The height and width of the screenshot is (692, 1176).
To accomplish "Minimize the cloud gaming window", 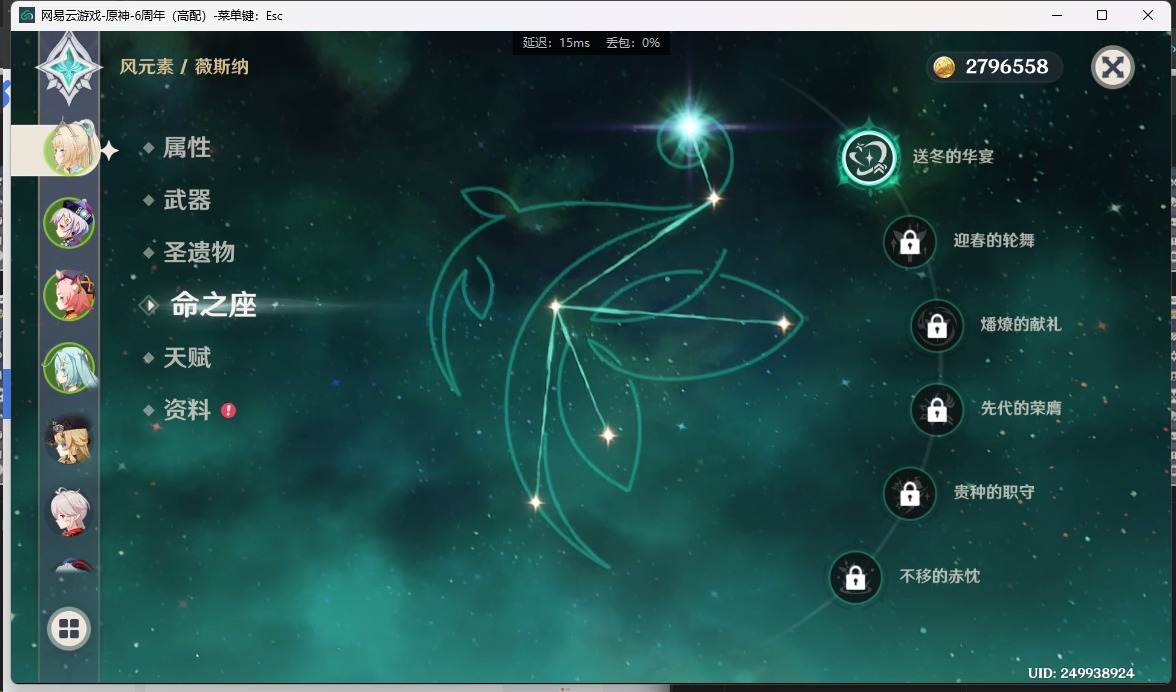I will [x=1057, y=15].
